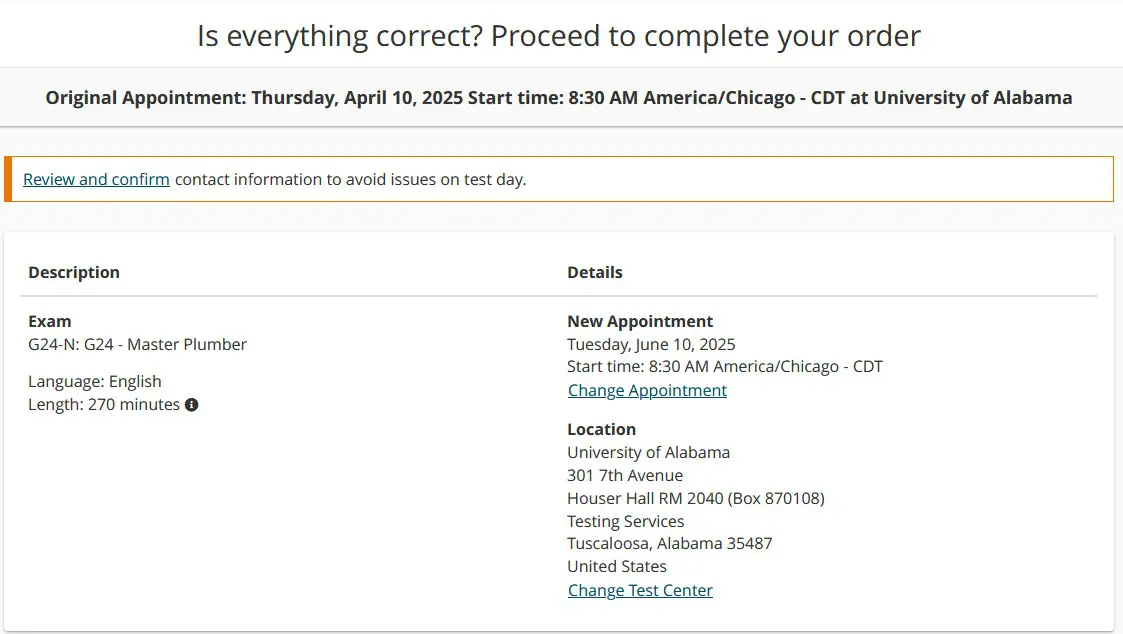The height and width of the screenshot is (634, 1123).
Task: Click the Houser Hall RM 2040 address line
Action: click(696, 498)
